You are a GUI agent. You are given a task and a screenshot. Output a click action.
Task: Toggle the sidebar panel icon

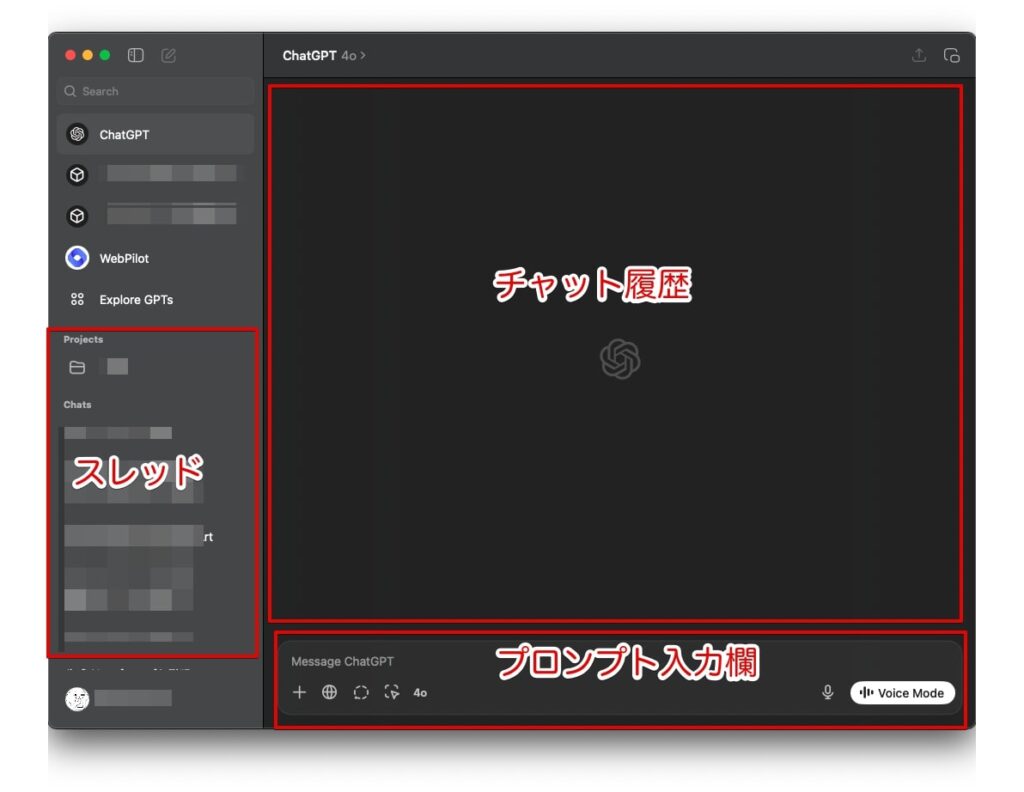coord(136,55)
